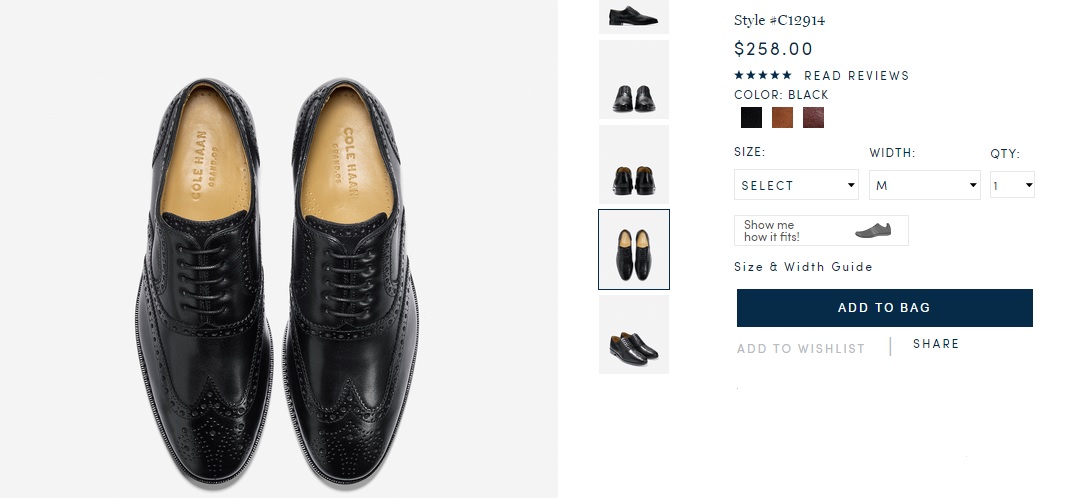The image size is (1079, 500).
Task: View the side-profile shoe thumbnail
Action: coord(633,15)
